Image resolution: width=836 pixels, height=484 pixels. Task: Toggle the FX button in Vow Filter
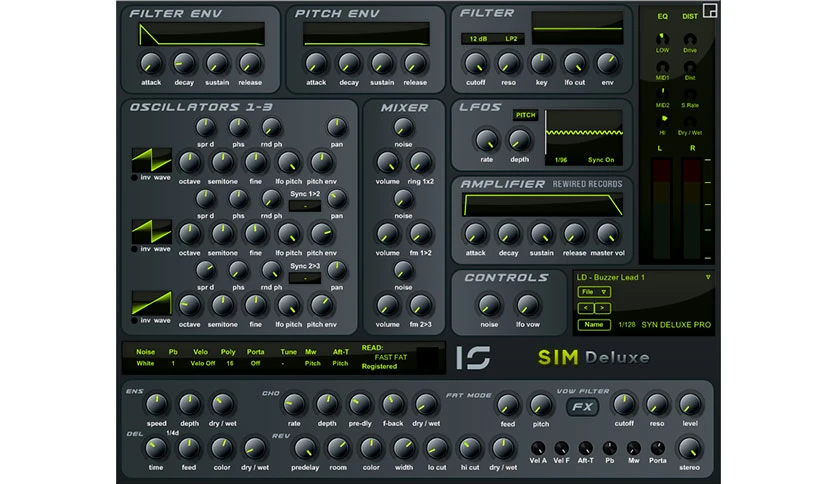point(582,407)
